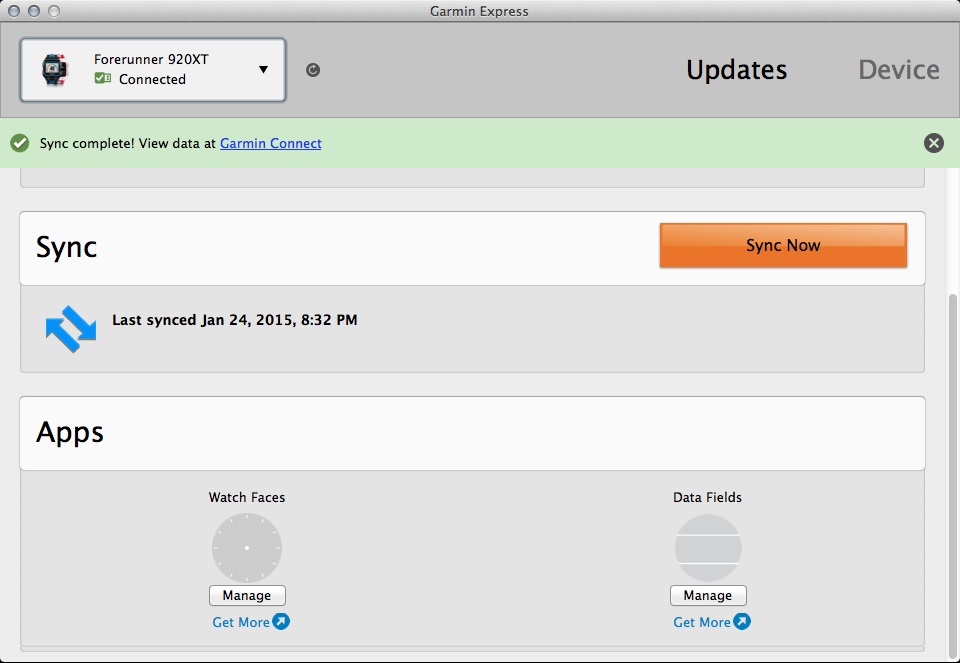The image size is (960, 663).
Task: Click the green Connected status icon
Action: 102,78
